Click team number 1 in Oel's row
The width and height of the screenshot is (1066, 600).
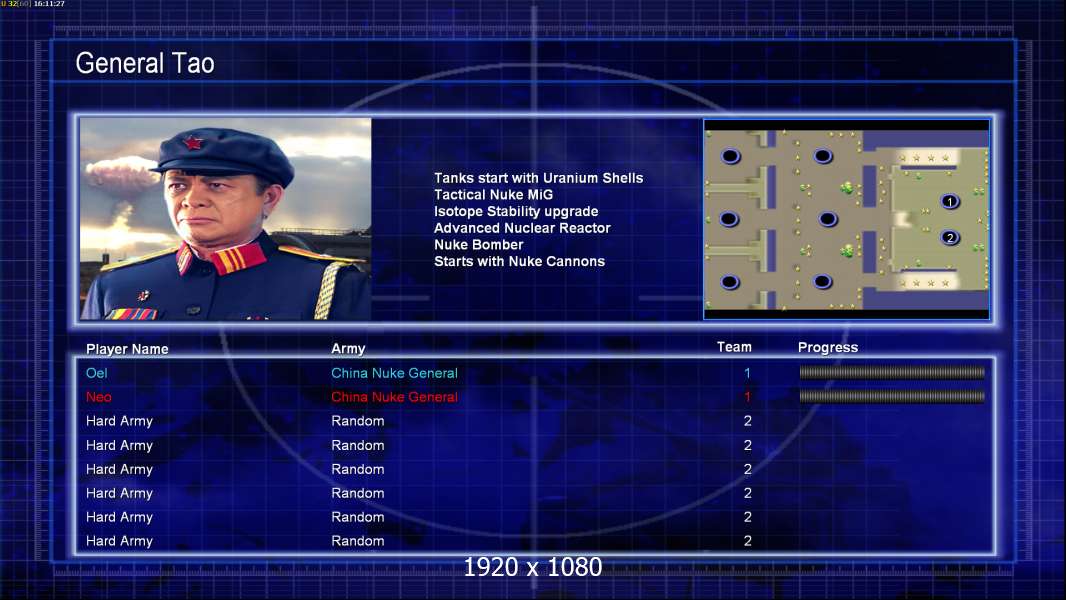tap(747, 373)
